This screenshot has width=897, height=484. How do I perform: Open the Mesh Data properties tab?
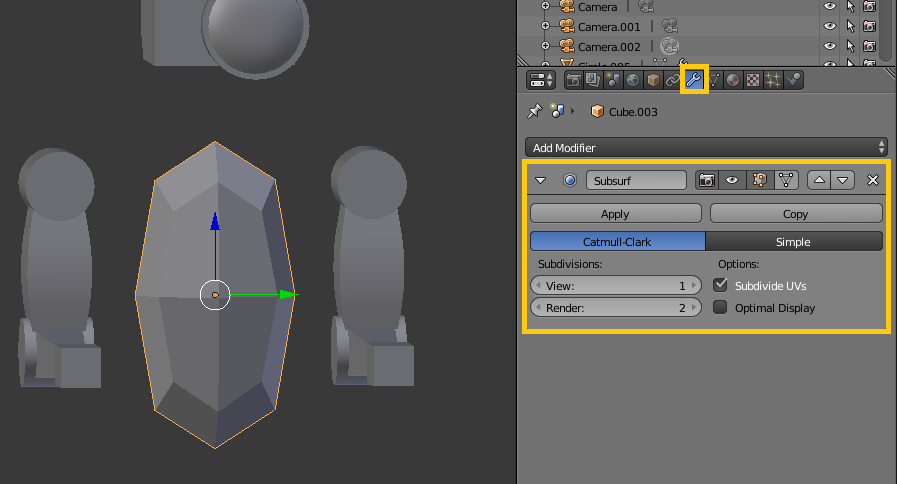tap(714, 80)
